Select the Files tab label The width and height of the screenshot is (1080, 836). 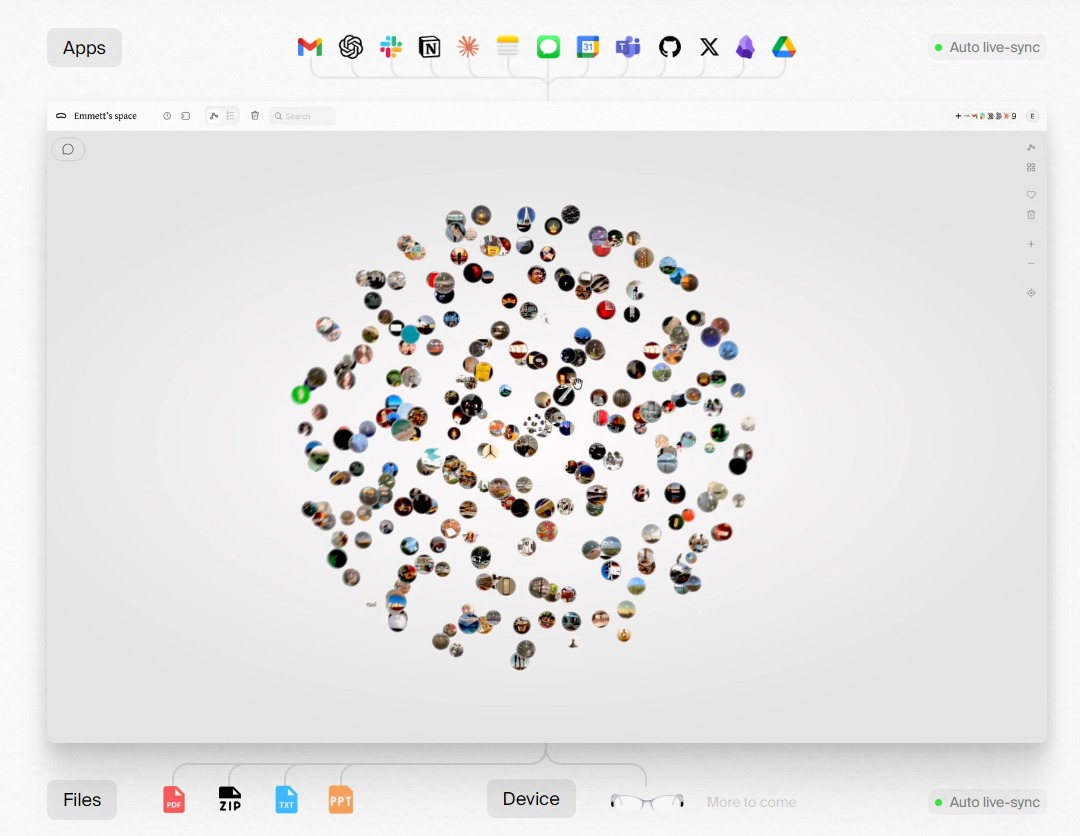[x=82, y=800]
